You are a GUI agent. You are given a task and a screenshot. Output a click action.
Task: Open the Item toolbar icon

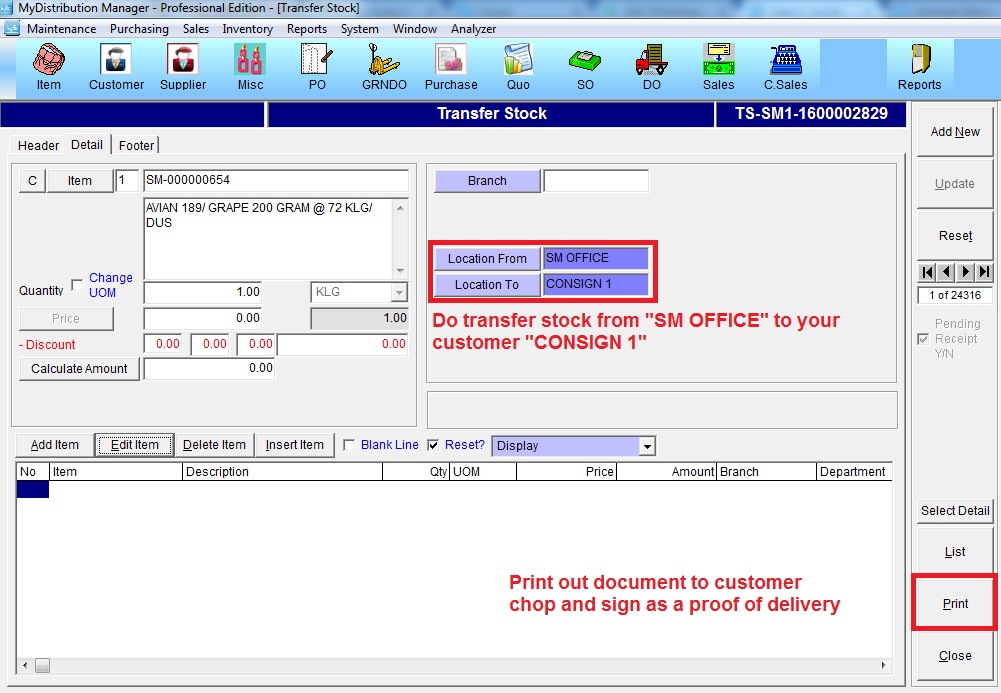coord(48,67)
